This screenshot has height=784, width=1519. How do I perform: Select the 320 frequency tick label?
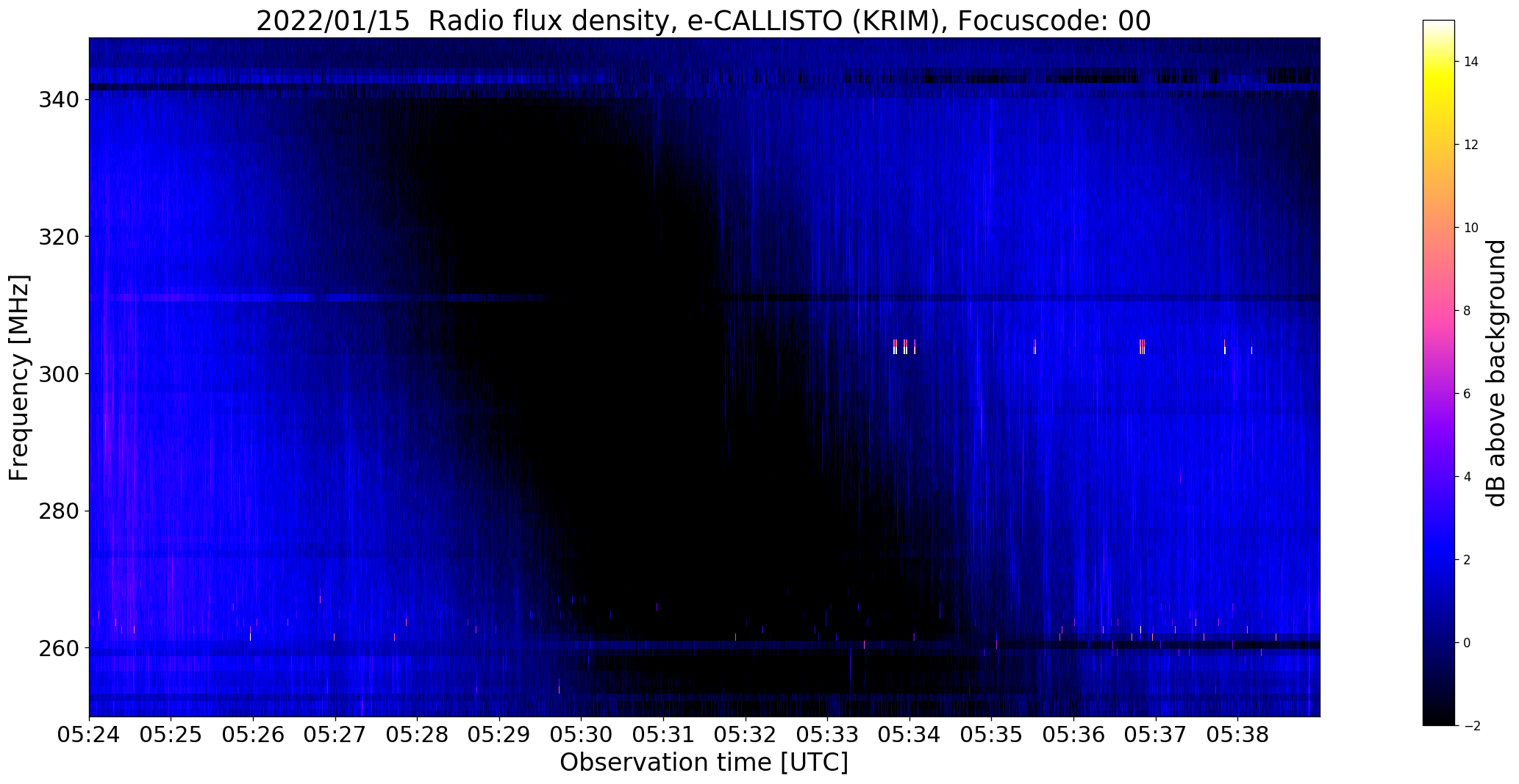(x=60, y=237)
